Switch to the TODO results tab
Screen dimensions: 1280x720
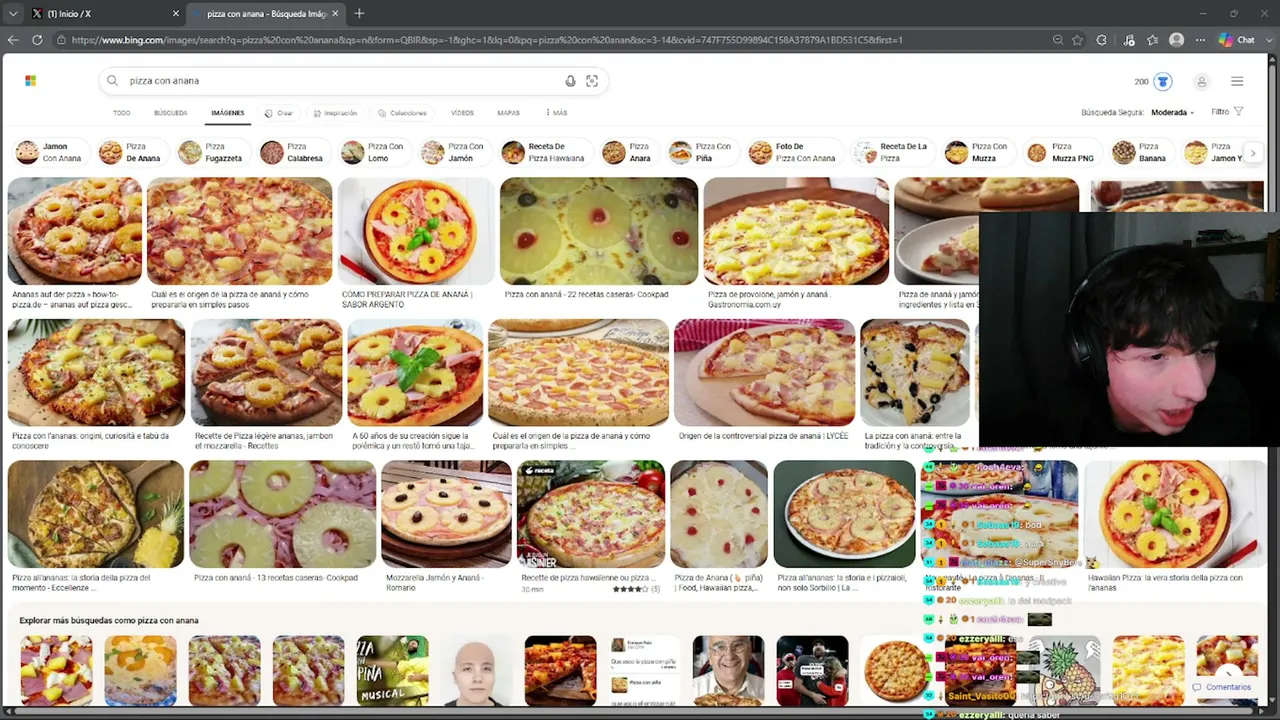(121, 113)
